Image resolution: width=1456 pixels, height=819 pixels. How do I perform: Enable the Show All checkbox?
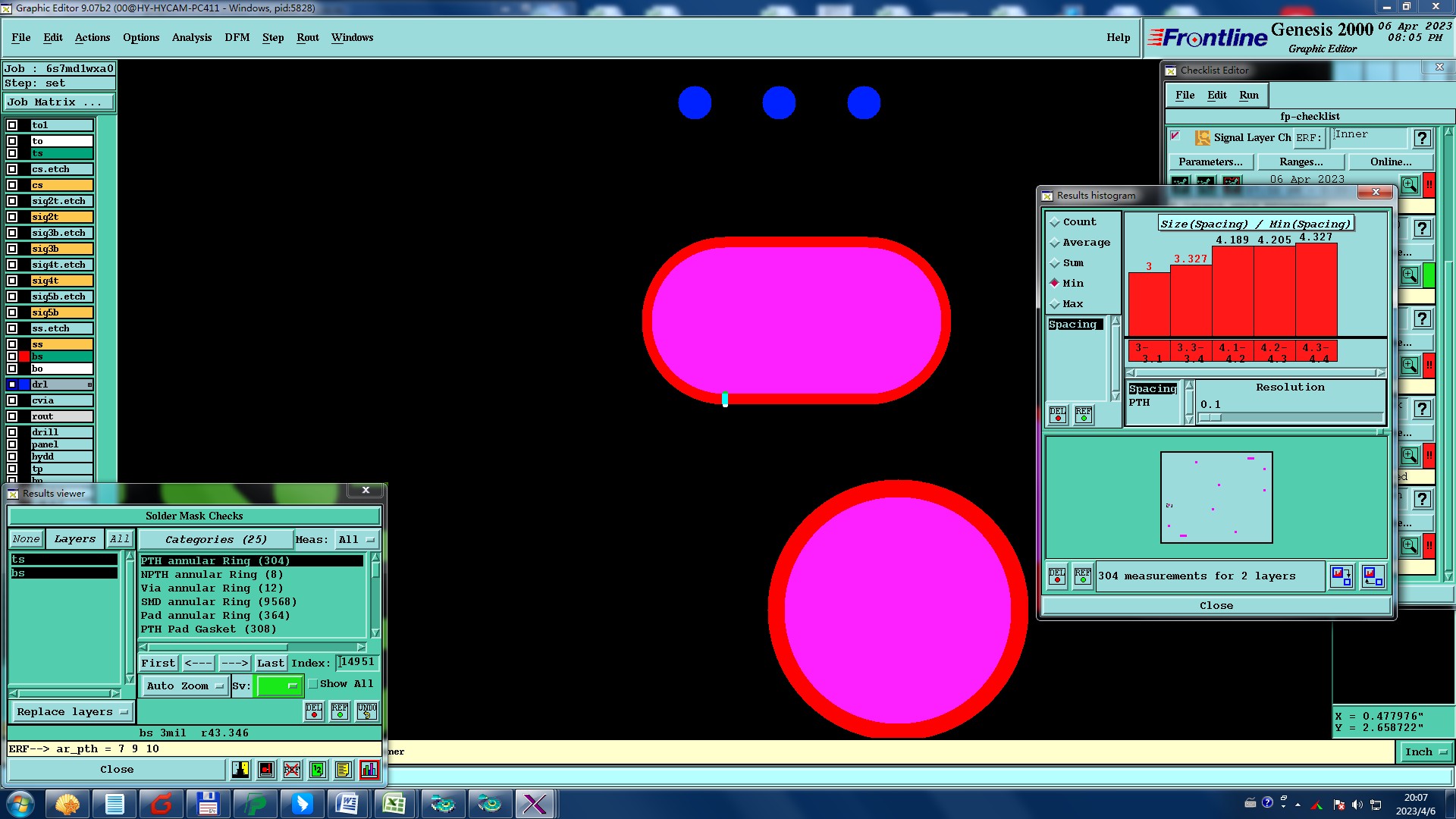click(312, 684)
